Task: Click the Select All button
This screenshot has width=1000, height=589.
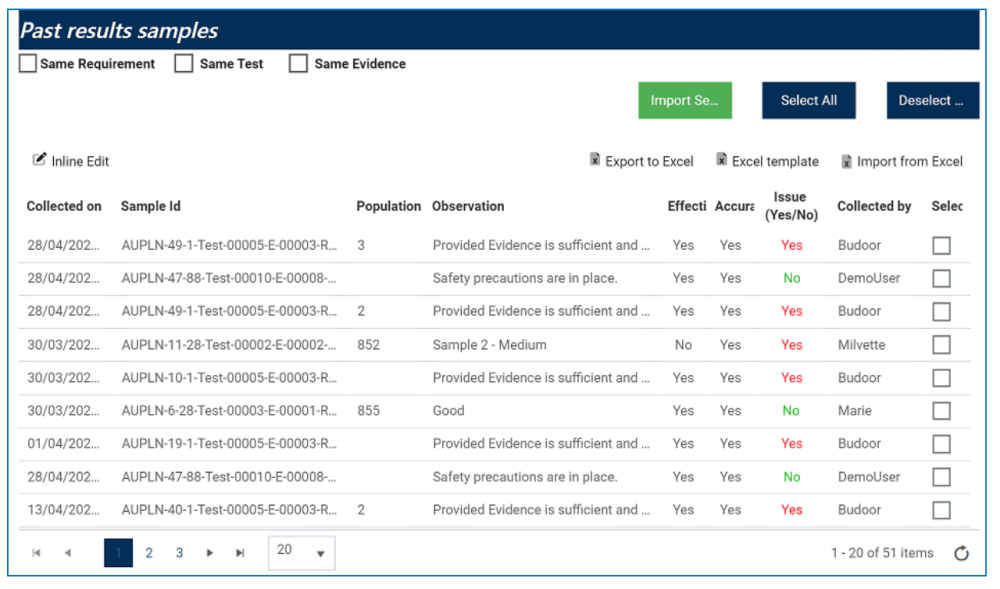Action: pyautogui.click(x=808, y=100)
